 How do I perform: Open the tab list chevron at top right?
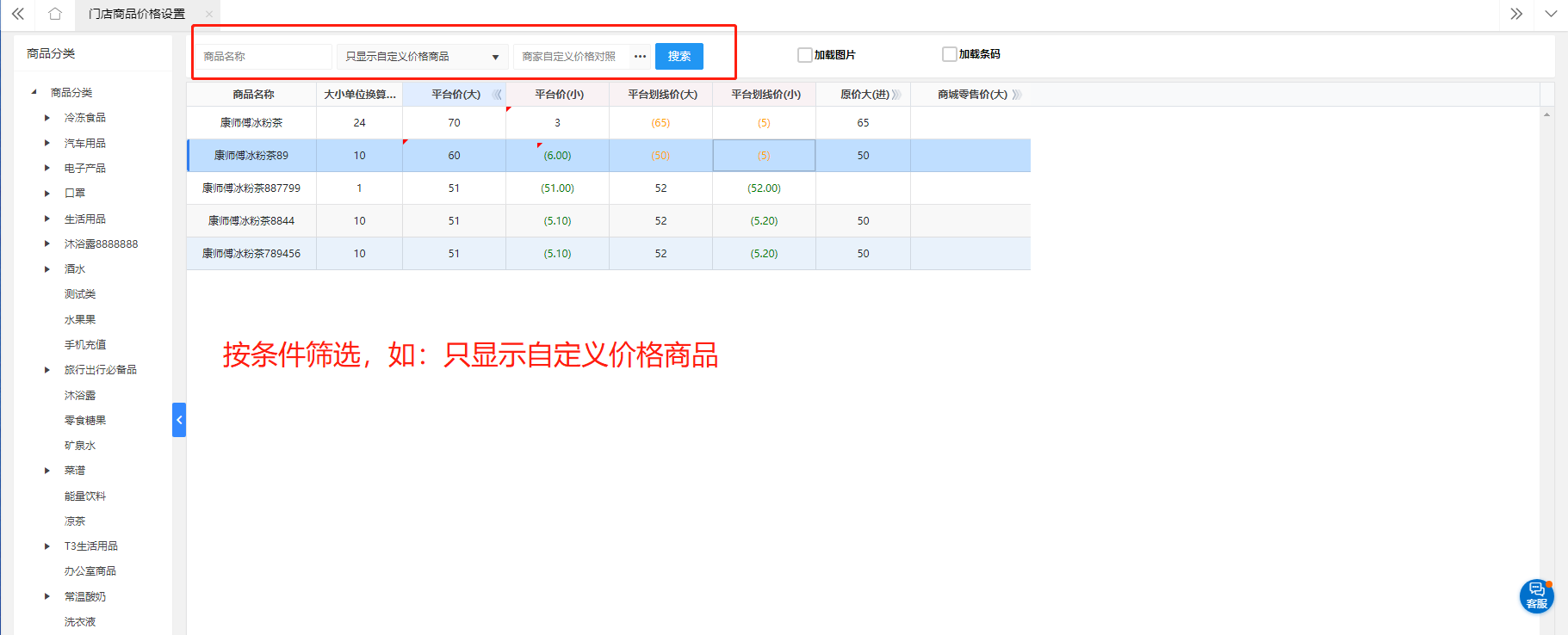[1551, 14]
